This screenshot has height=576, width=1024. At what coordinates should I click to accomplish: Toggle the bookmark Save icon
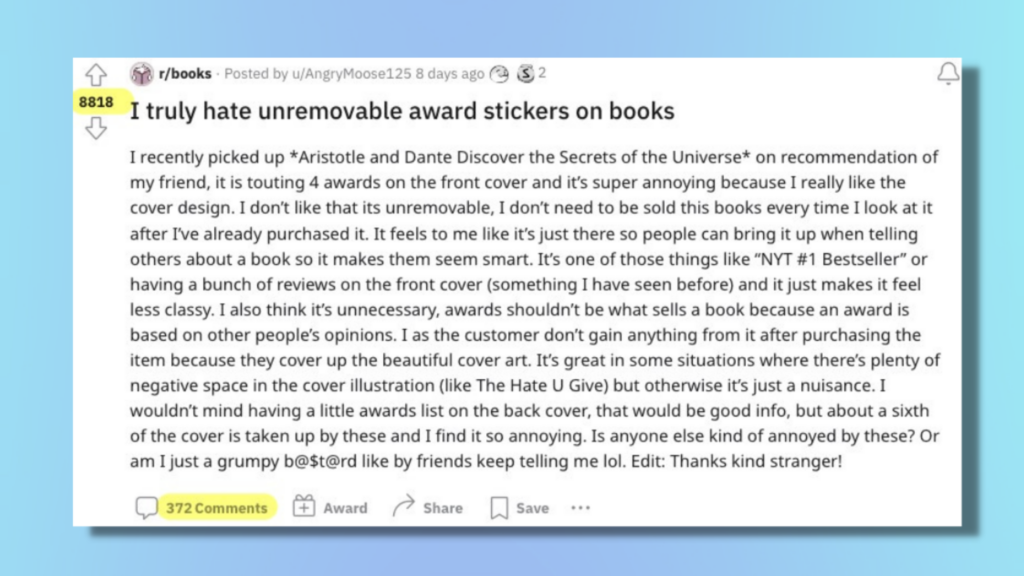pyautogui.click(x=499, y=507)
